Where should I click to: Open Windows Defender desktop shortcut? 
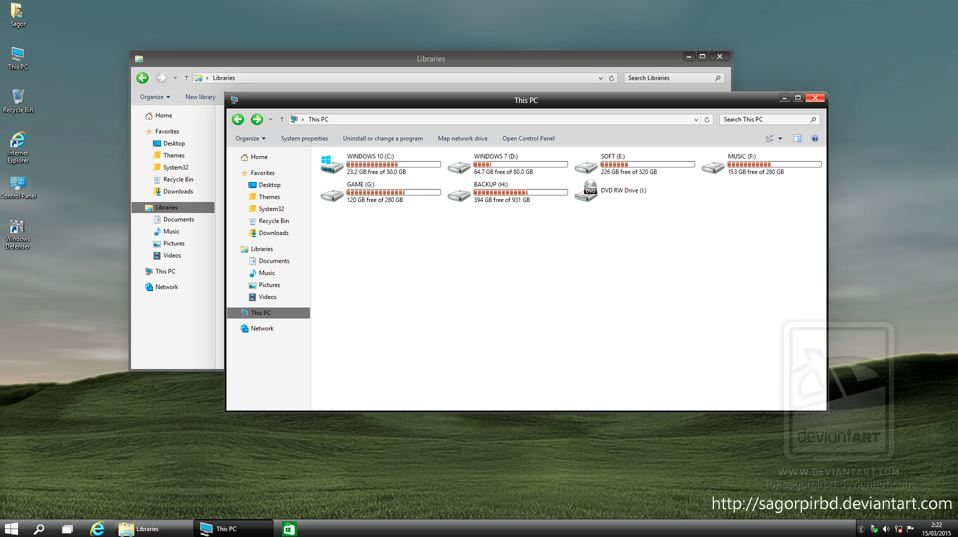[17, 231]
